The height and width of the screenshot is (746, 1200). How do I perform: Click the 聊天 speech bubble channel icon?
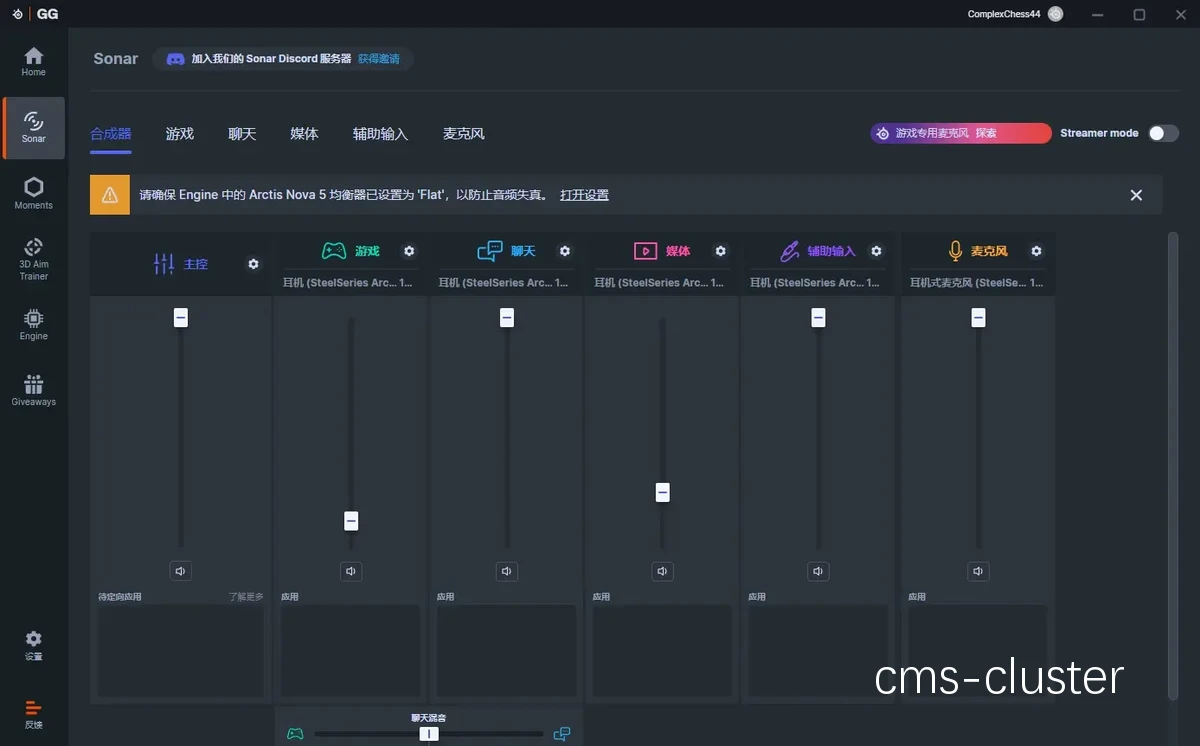pos(490,251)
